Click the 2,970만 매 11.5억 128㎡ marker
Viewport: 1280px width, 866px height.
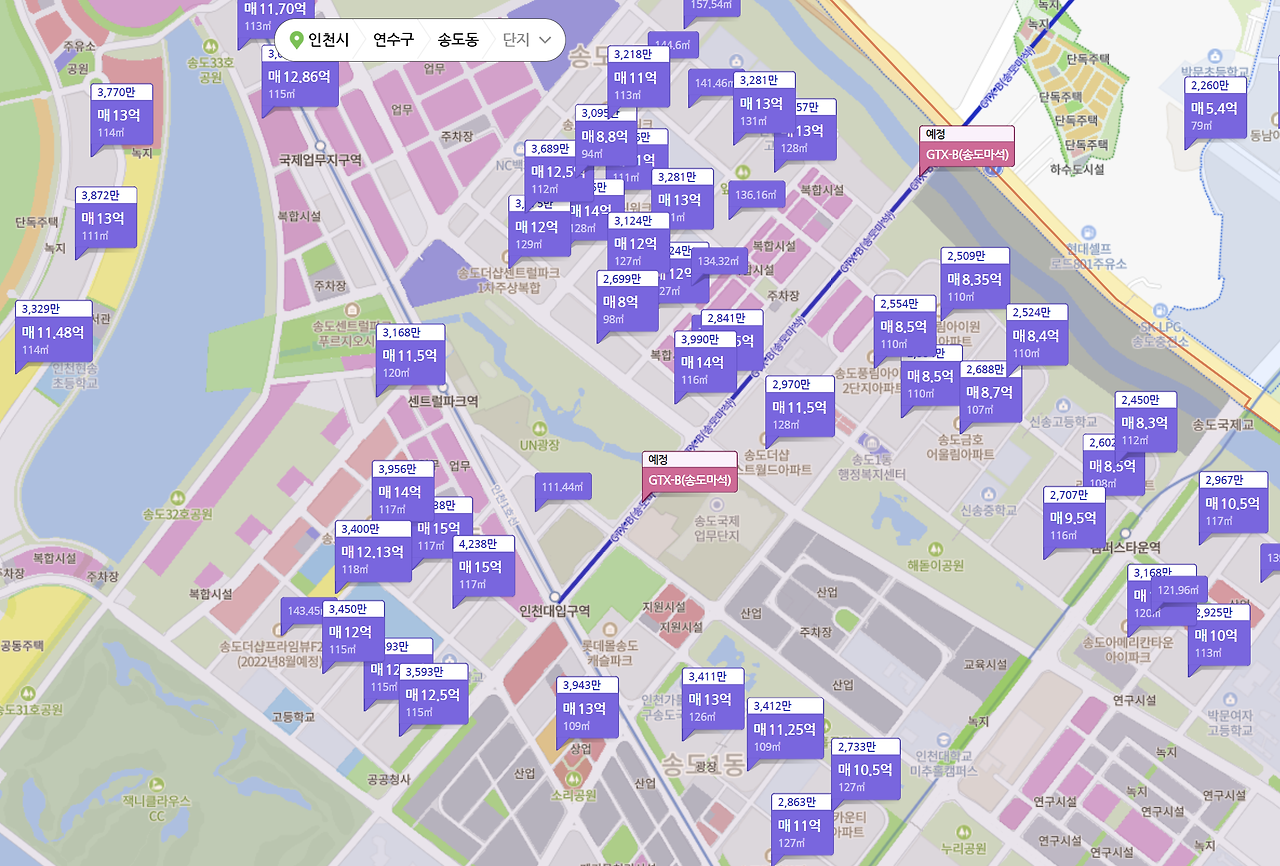click(800, 407)
